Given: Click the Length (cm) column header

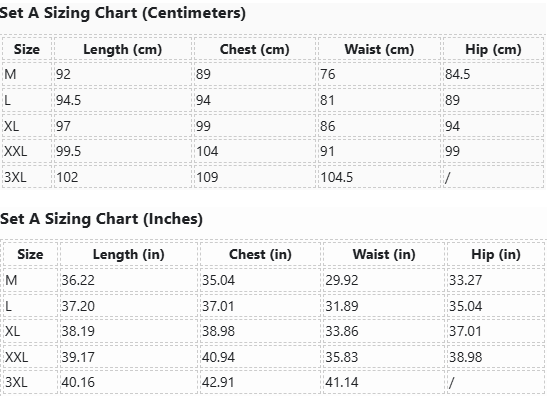Looking at the screenshot, I should (x=123, y=49).
